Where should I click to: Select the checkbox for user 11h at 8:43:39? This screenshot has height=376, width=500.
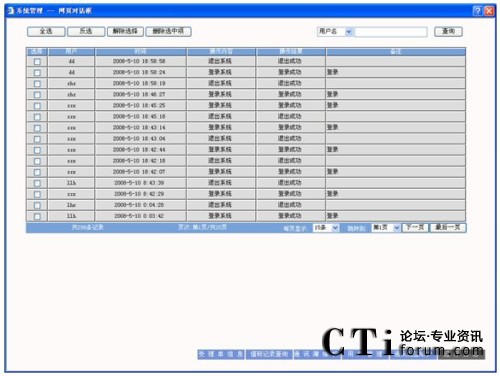point(37,183)
